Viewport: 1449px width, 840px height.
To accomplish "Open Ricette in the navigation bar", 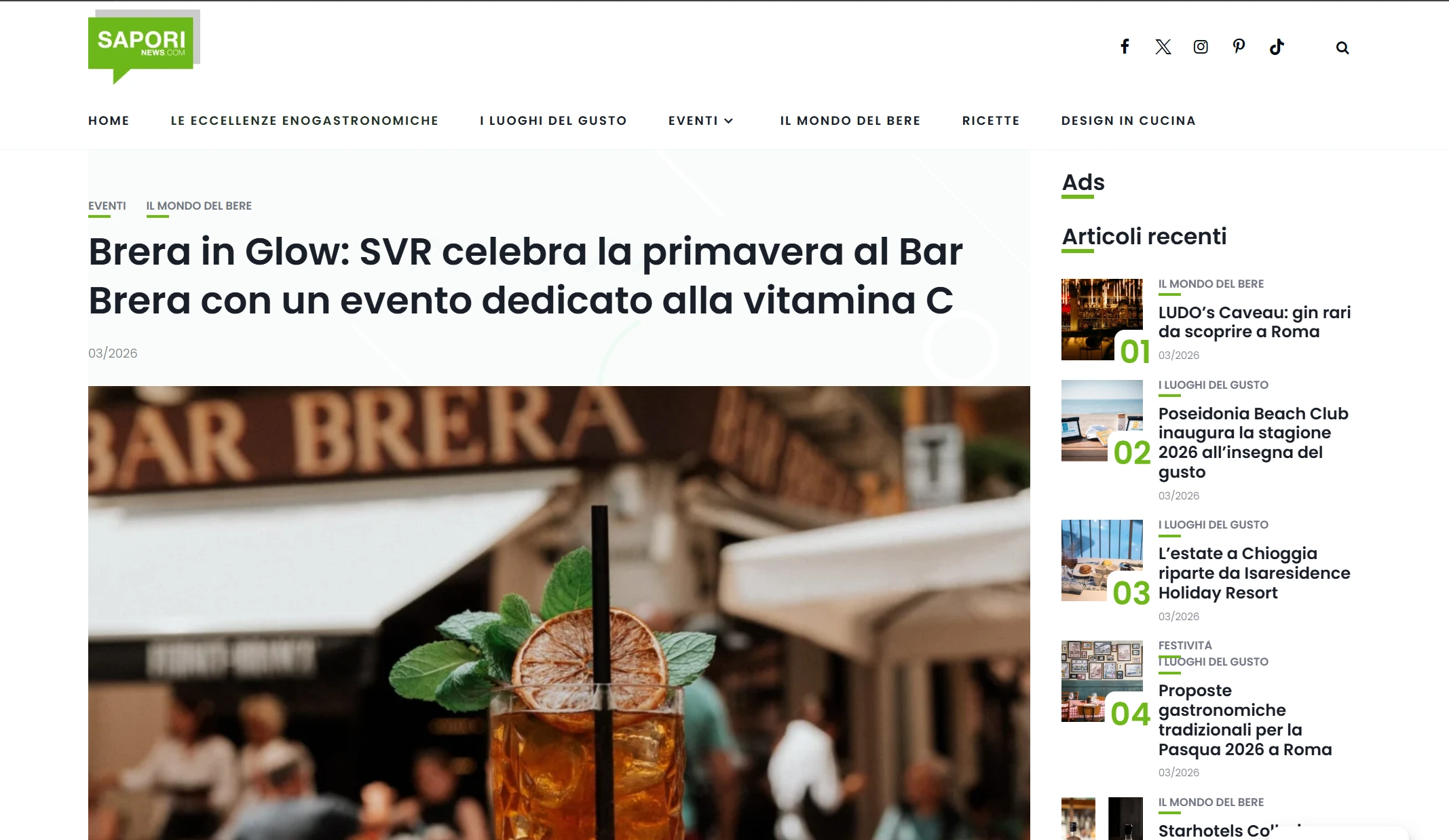I will 991,121.
